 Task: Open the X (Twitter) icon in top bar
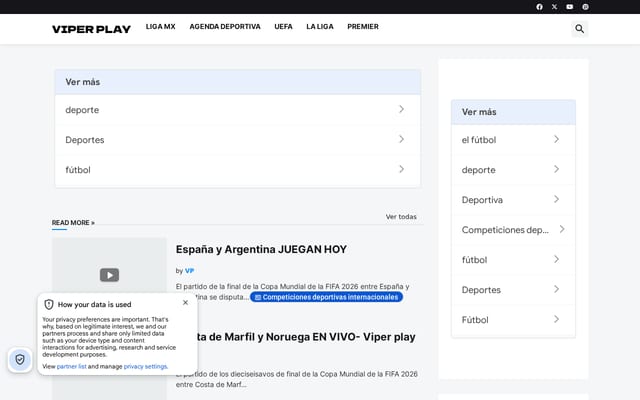[554, 7]
